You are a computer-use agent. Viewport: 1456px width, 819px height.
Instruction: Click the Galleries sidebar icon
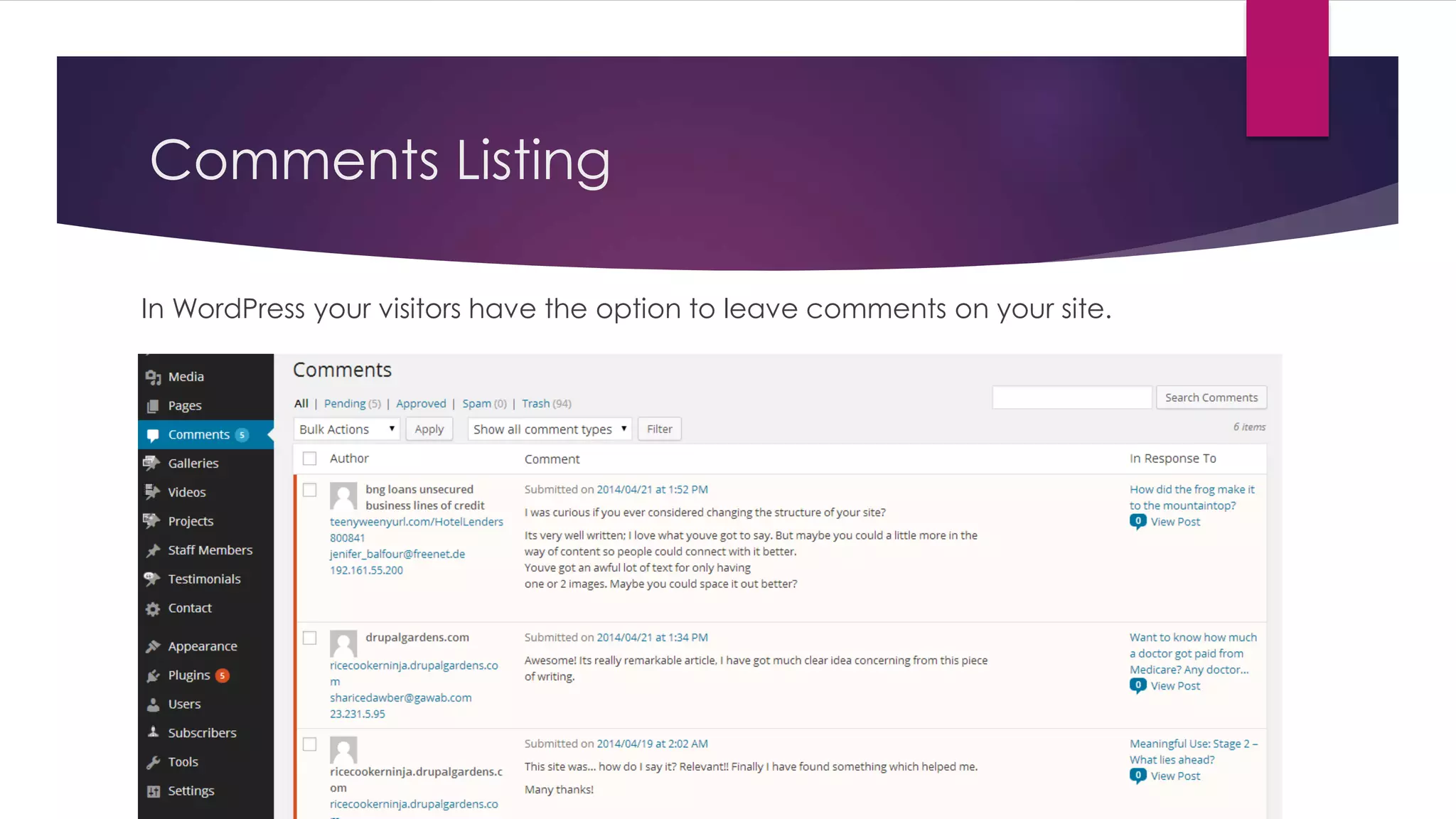152,464
